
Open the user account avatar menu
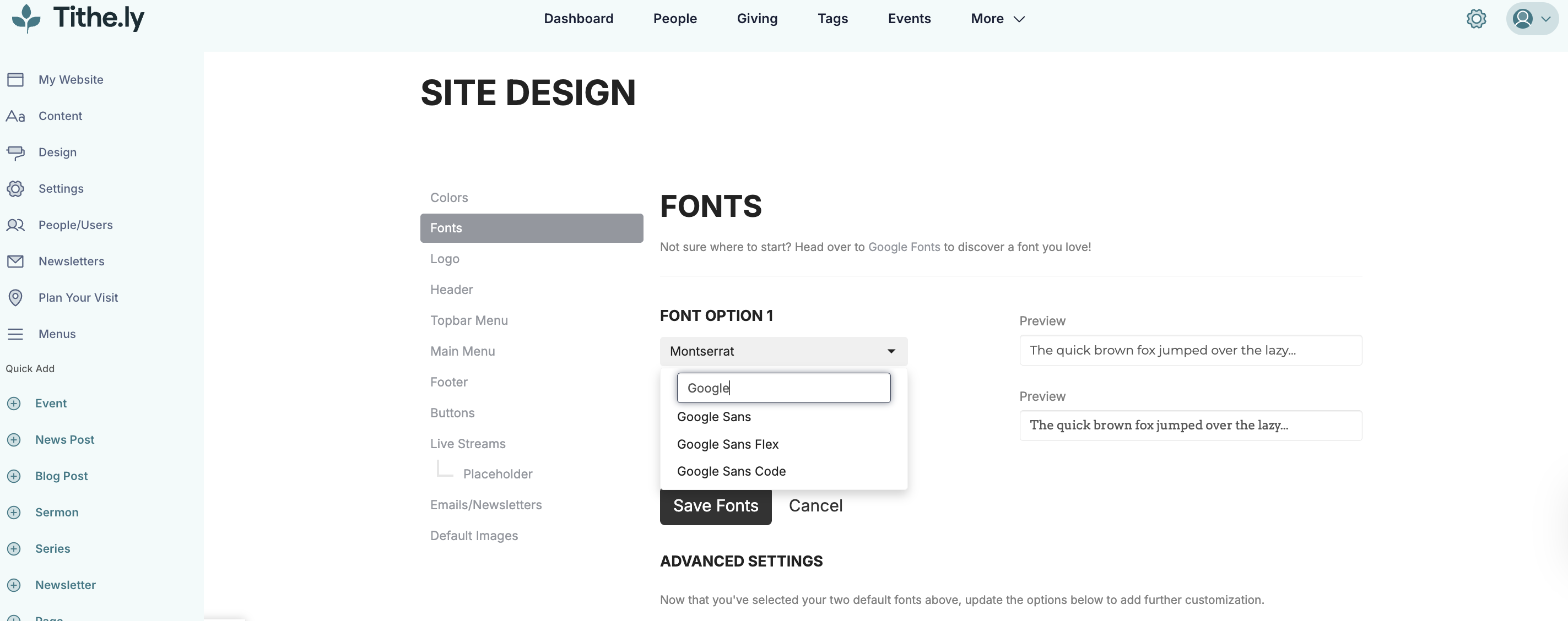[x=1532, y=19]
